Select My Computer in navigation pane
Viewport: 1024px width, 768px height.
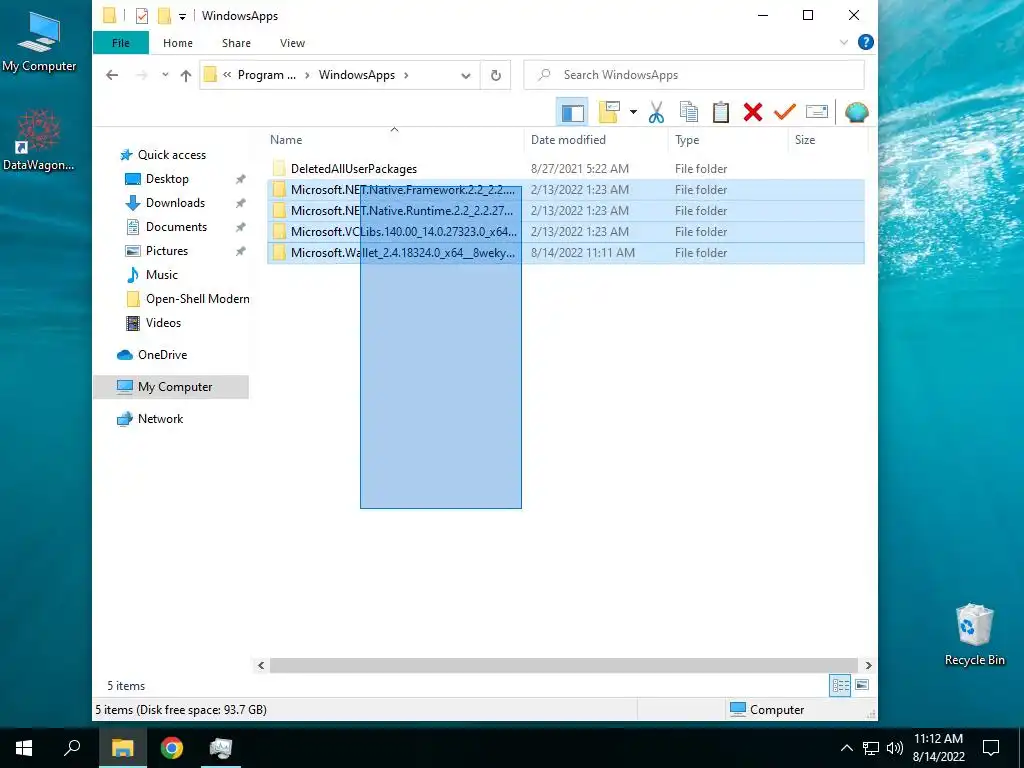(171, 387)
